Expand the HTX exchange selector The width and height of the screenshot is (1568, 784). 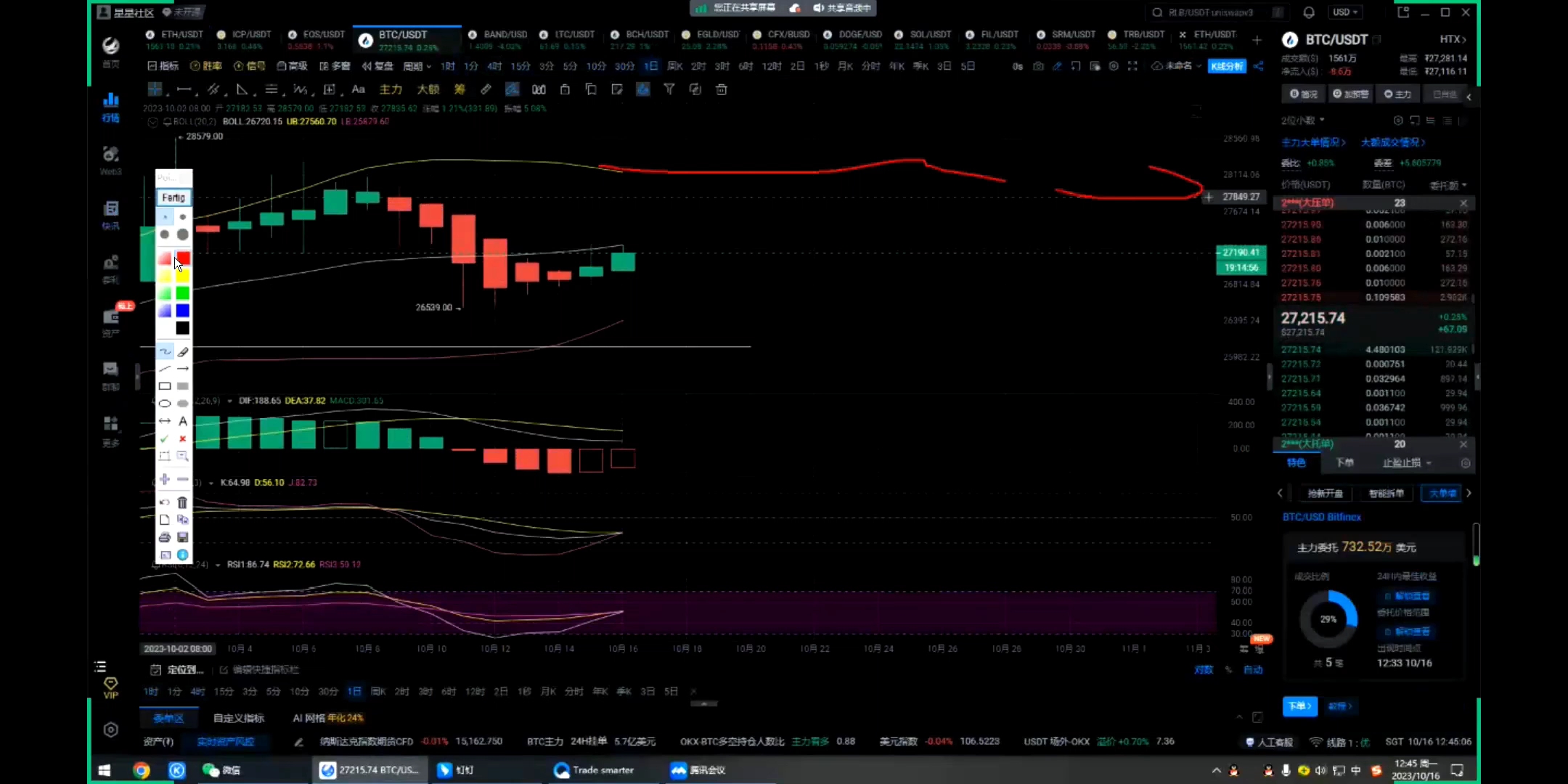[1453, 39]
